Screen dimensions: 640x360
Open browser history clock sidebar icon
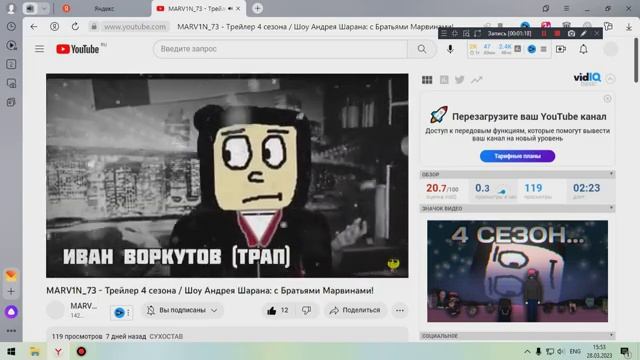point(11,27)
